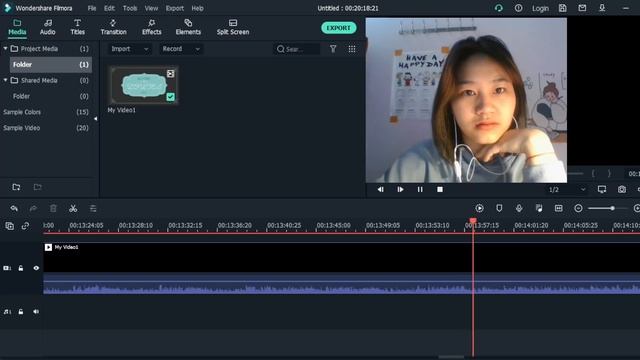Click the scissors split icon
This screenshot has width=640, height=360.
(73, 209)
